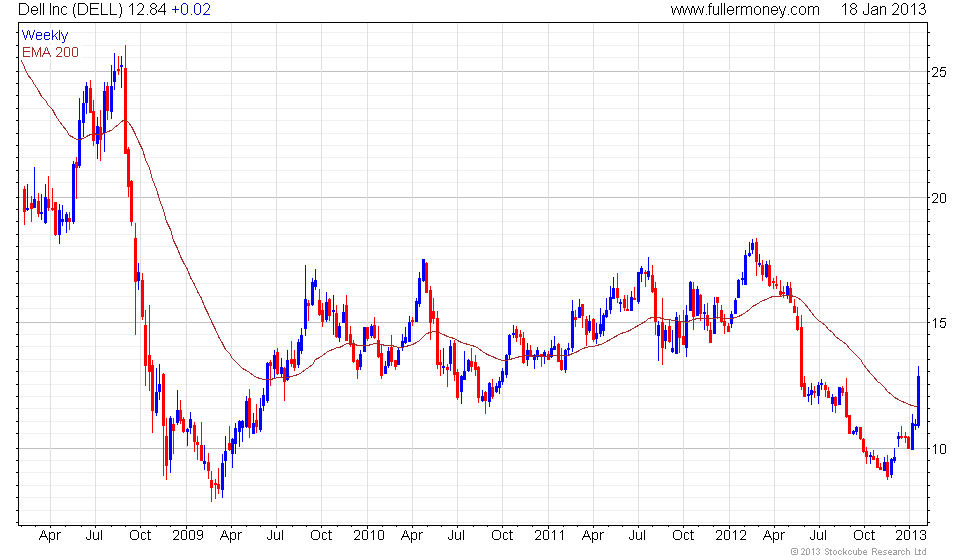Click the 'Weekly' legend label
Viewport: 980px width, 560px height.
45,36
